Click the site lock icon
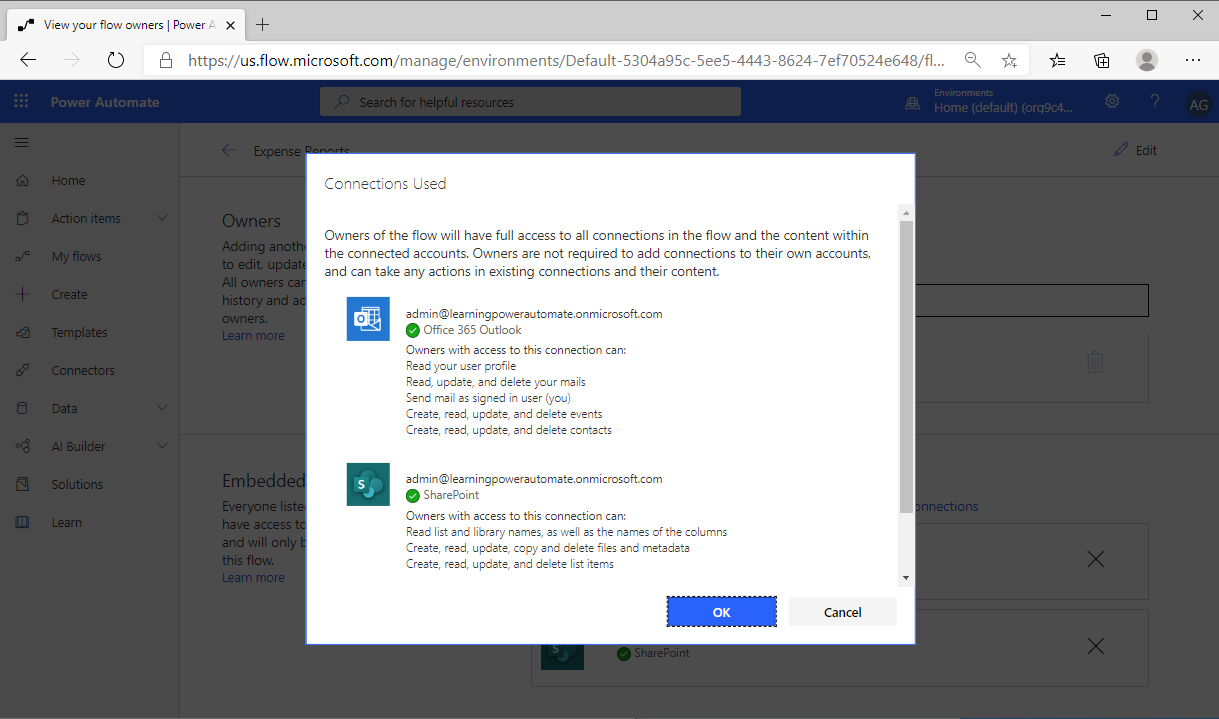The image size is (1219, 719). (x=167, y=60)
